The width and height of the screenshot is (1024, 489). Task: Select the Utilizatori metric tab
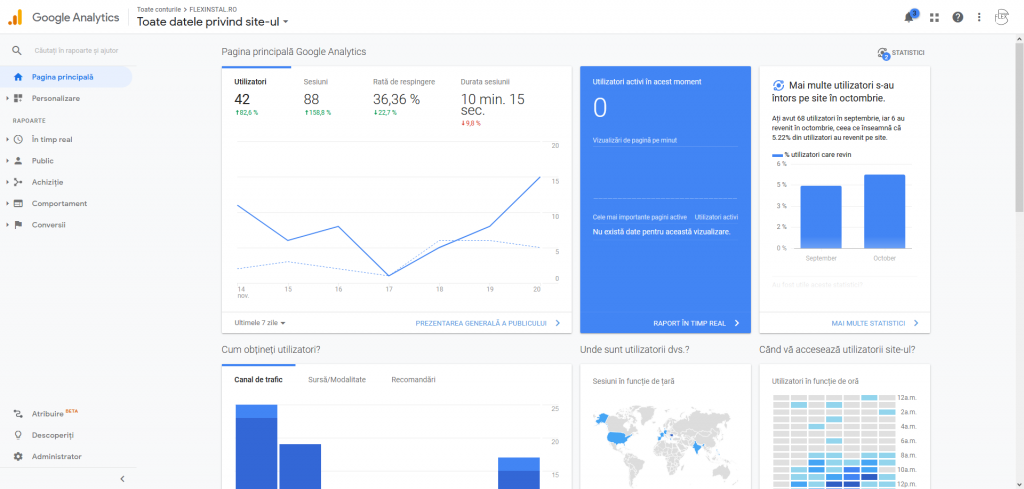point(257,97)
